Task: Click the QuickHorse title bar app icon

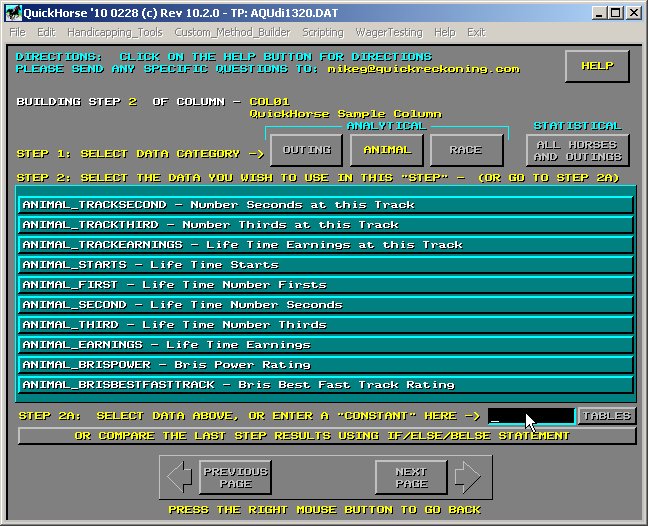Action: [12, 12]
